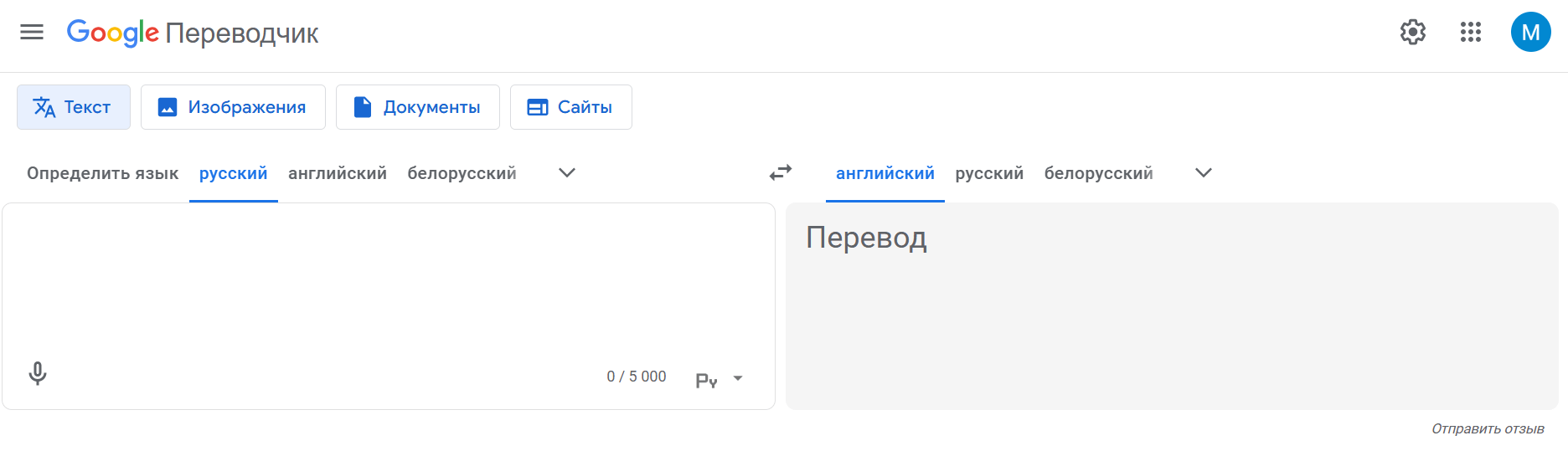Open the account avatar M
The image size is (1568, 451).
point(1530,33)
